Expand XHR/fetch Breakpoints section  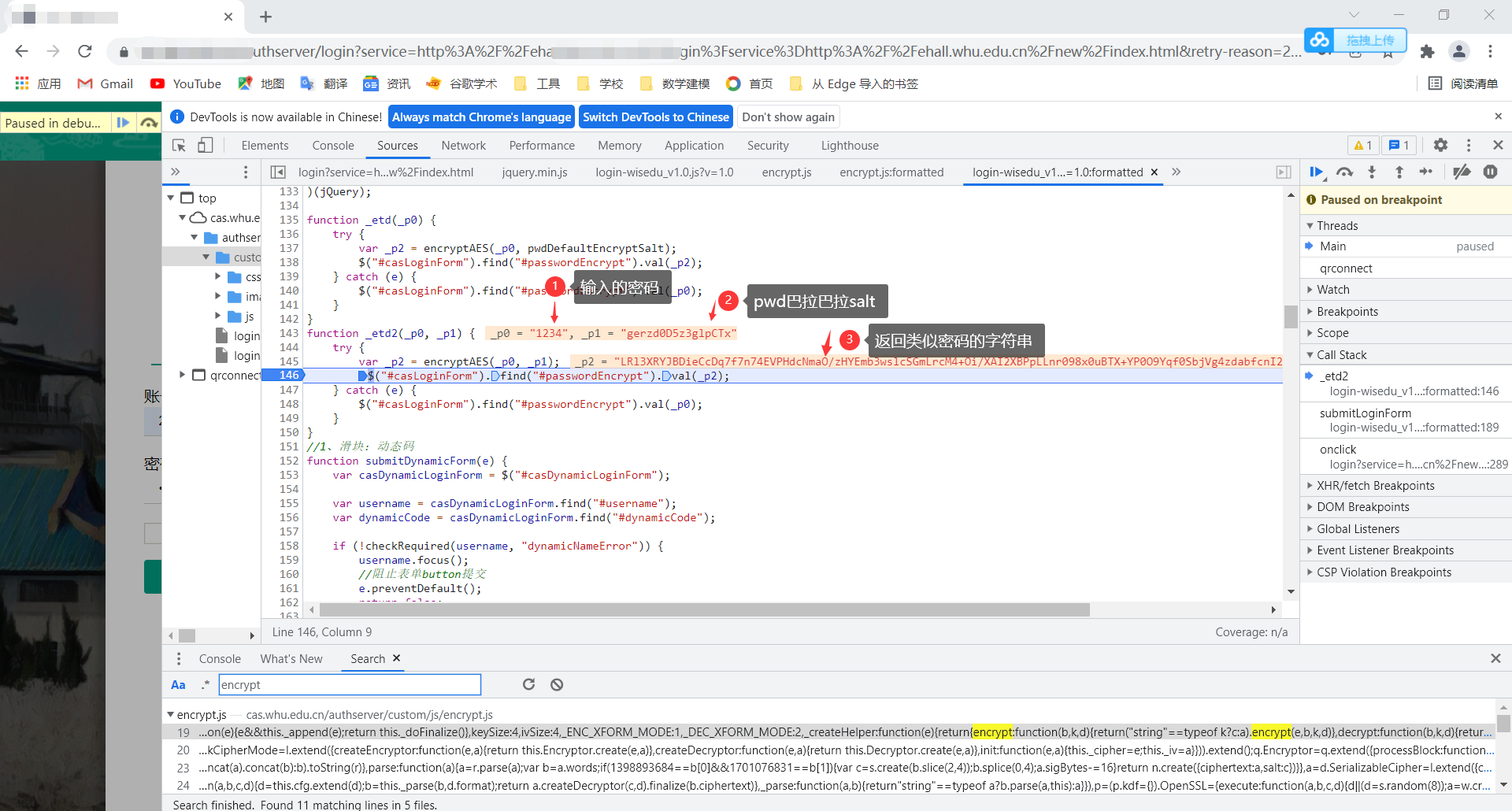tap(1310, 485)
